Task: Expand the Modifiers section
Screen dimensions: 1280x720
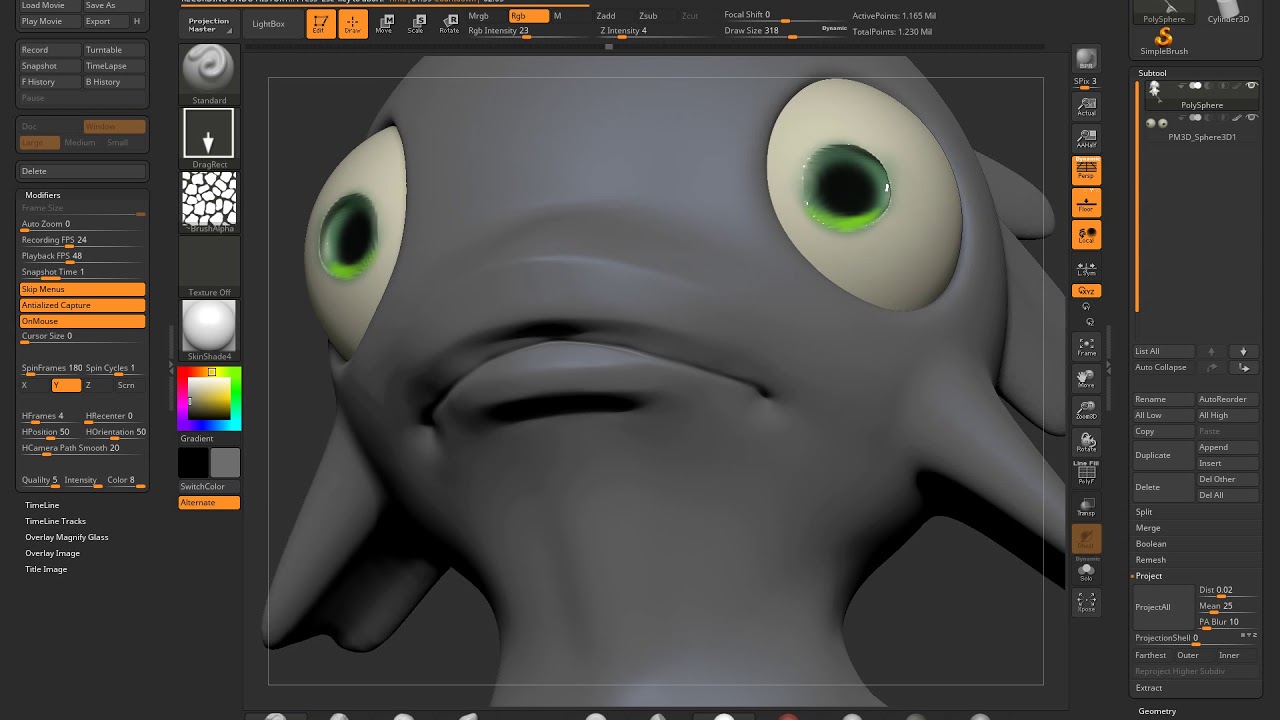Action: [x=43, y=195]
